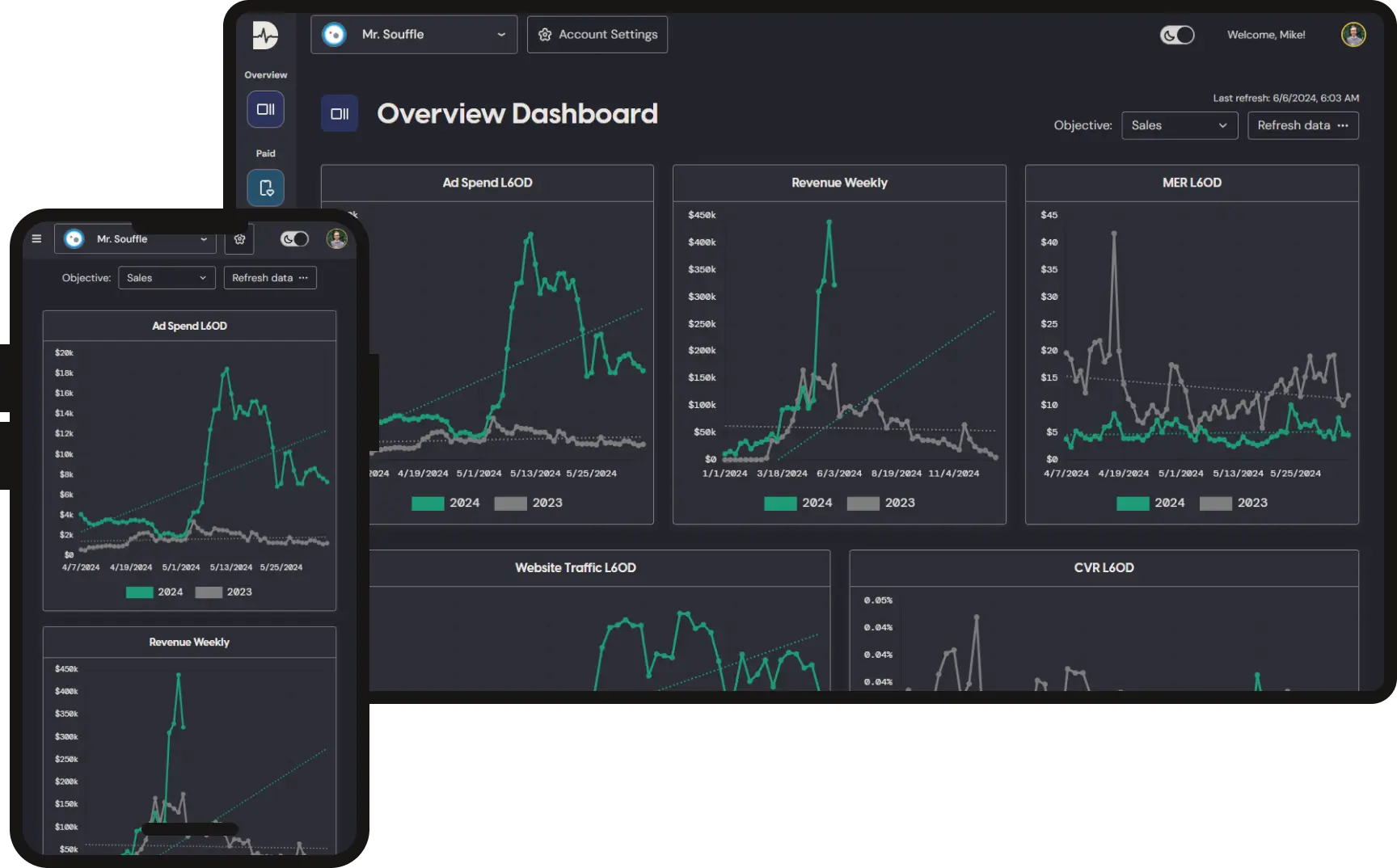This screenshot has height=868, width=1397.
Task: Click the dashboard icon beside Overview Dashboard title
Action: [340, 114]
